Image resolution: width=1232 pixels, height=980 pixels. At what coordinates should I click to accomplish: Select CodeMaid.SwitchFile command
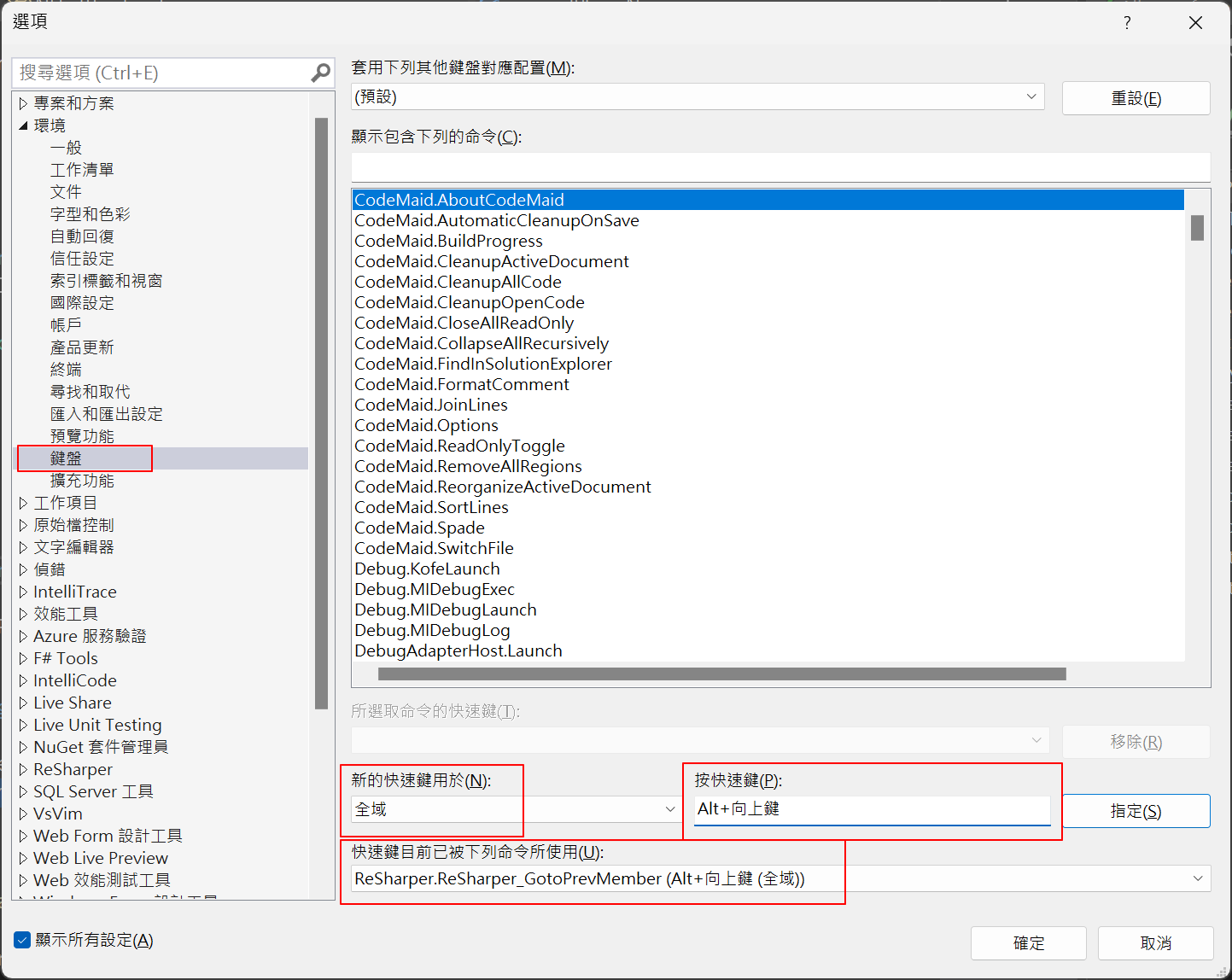pos(434,548)
